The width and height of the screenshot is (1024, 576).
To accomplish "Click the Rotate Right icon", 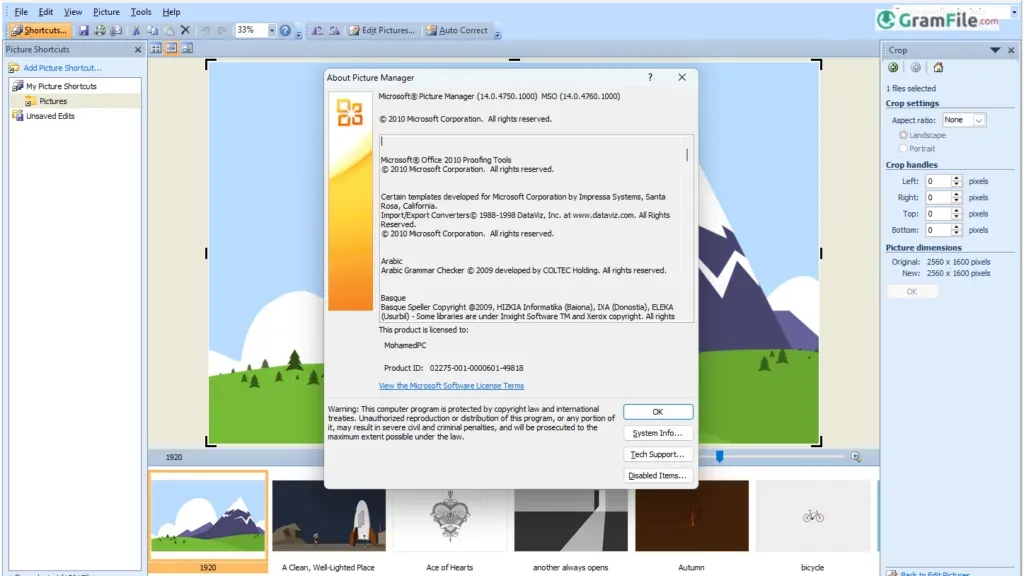I will (x=334, y=30).
